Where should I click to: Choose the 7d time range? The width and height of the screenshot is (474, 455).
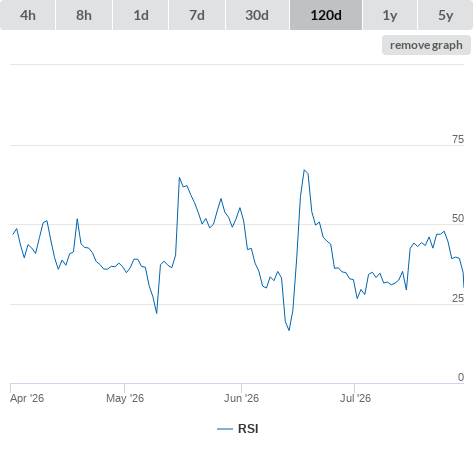pos(197,15)
